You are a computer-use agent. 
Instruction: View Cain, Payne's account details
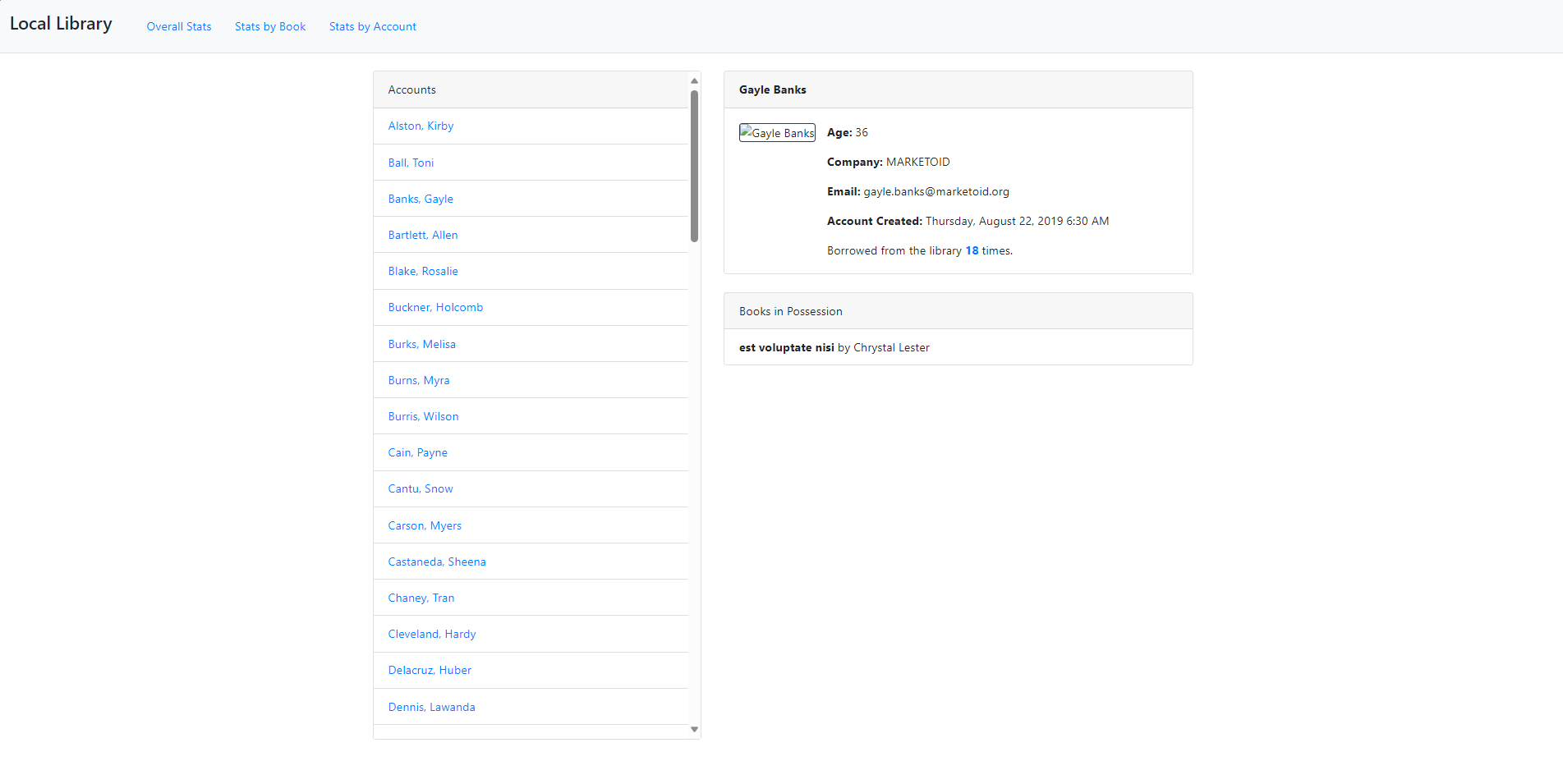pyautogui.click(x=417, y=452)
